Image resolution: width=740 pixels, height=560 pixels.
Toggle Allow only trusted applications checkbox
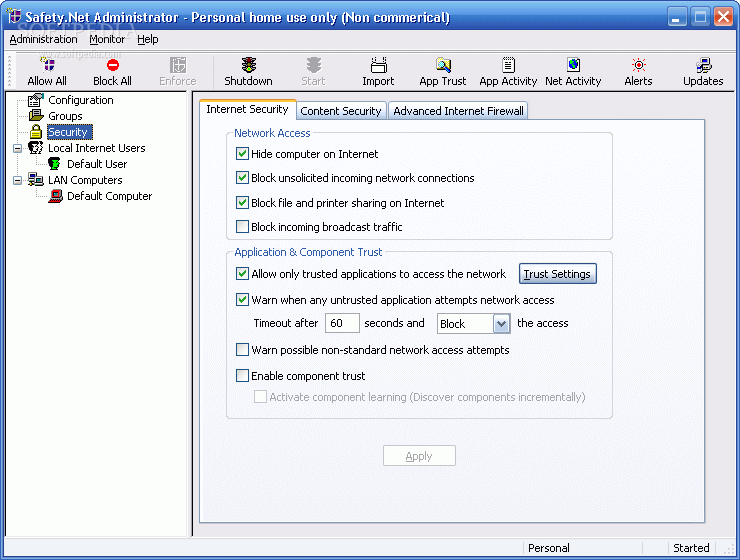click(243, 274)
